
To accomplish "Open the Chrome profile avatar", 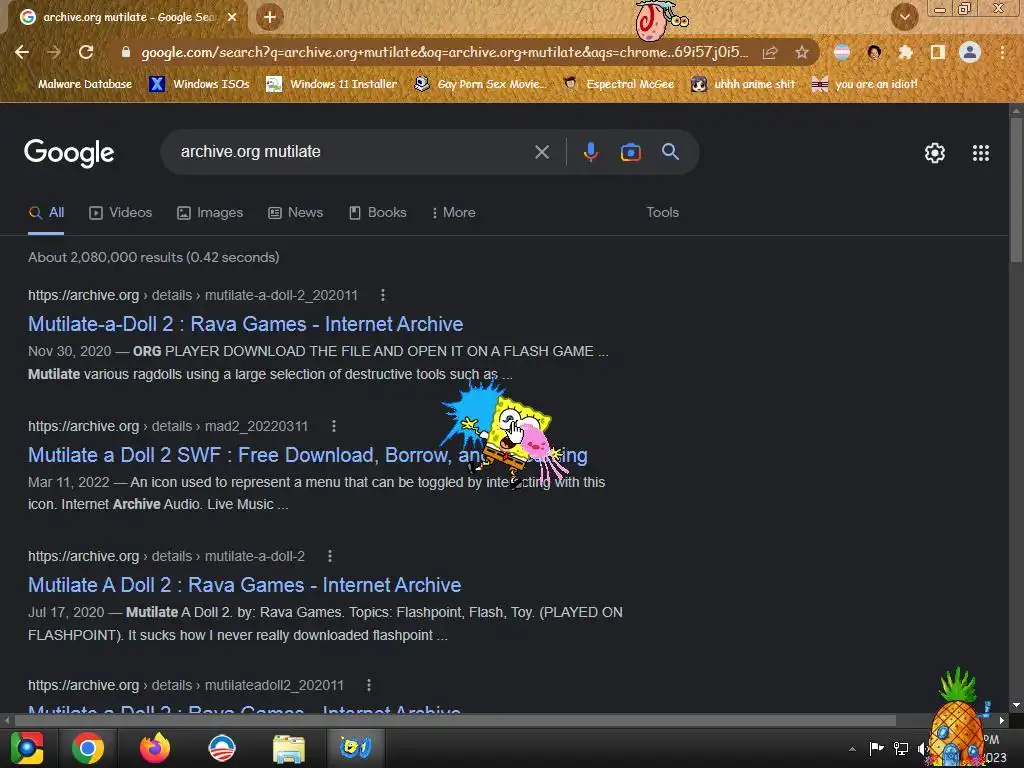I will pyautogui.click(x=970, y=52).
